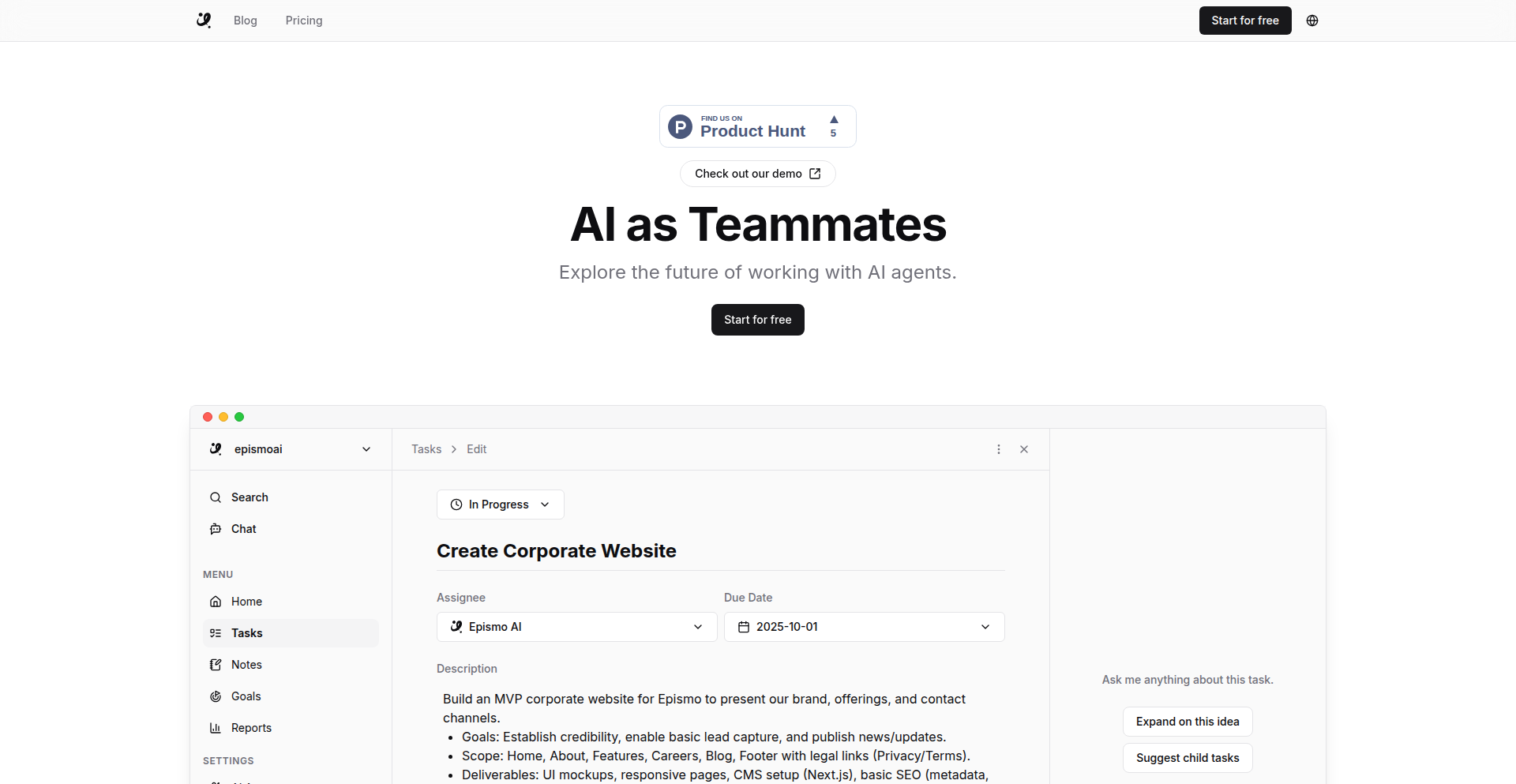This screenshot has height=784, width=1516.
Task: Click the Suggest child tasks suggestion
Action: click(1188, 758)
